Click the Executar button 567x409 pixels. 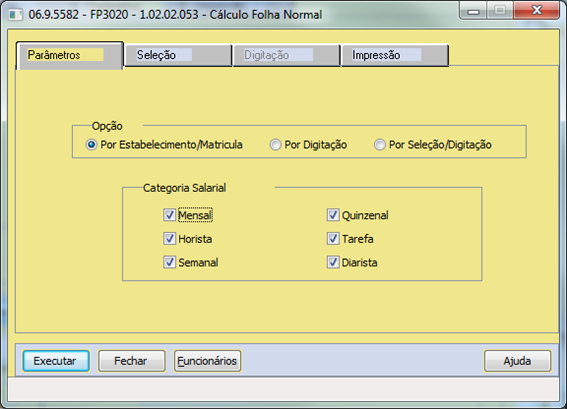(56, 361)
